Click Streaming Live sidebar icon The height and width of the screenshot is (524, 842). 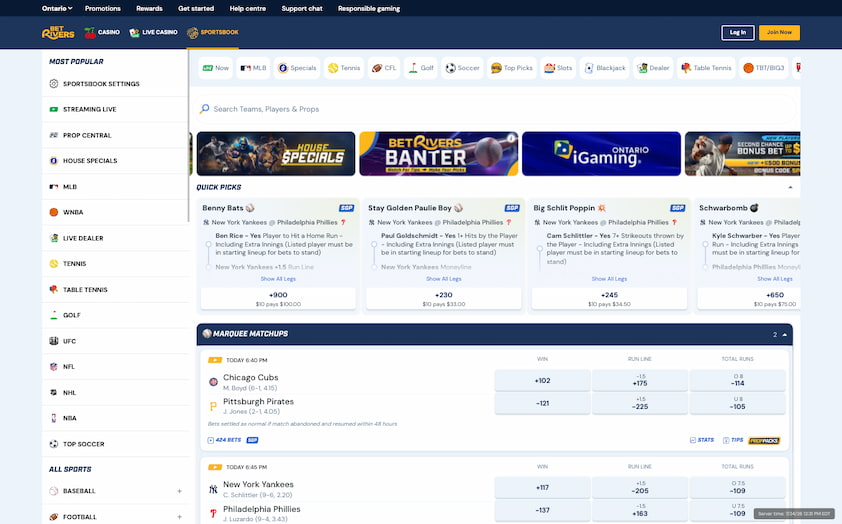pos(54,109)
